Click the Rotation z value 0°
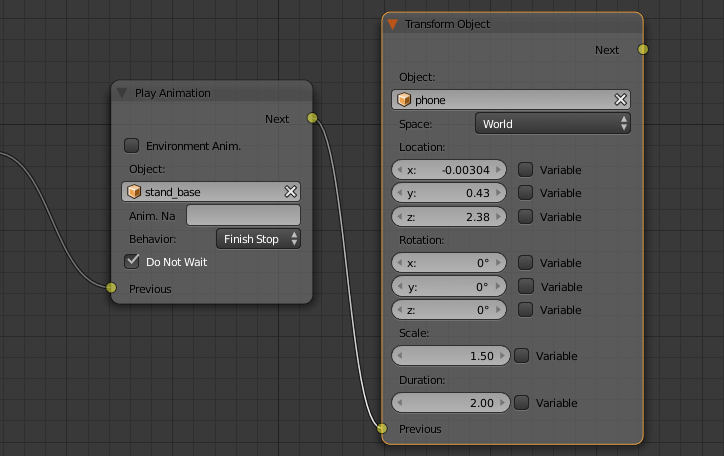This screenshot has height=456, width=724. click(483, 310)
